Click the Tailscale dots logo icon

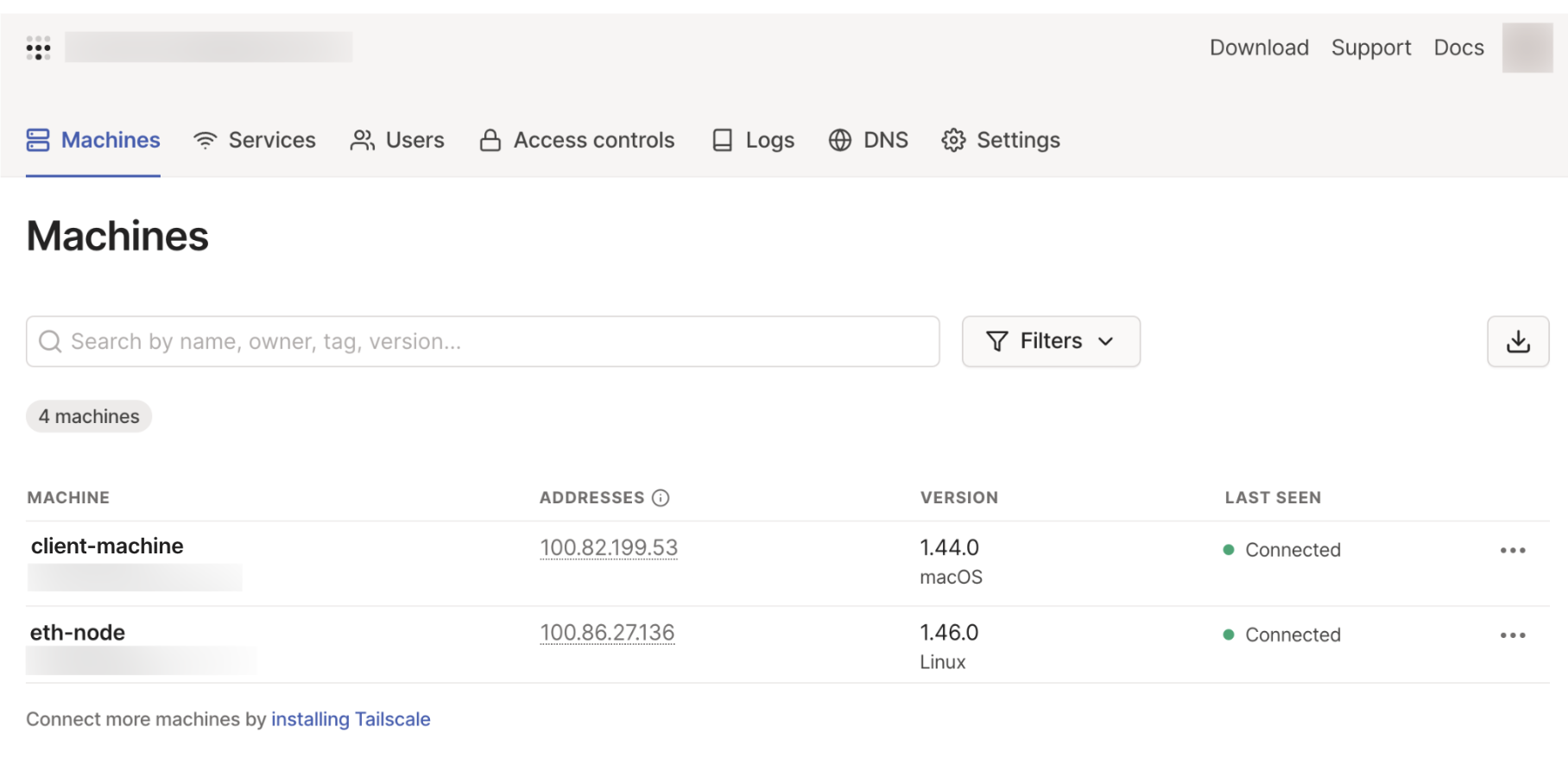point(38,47)
